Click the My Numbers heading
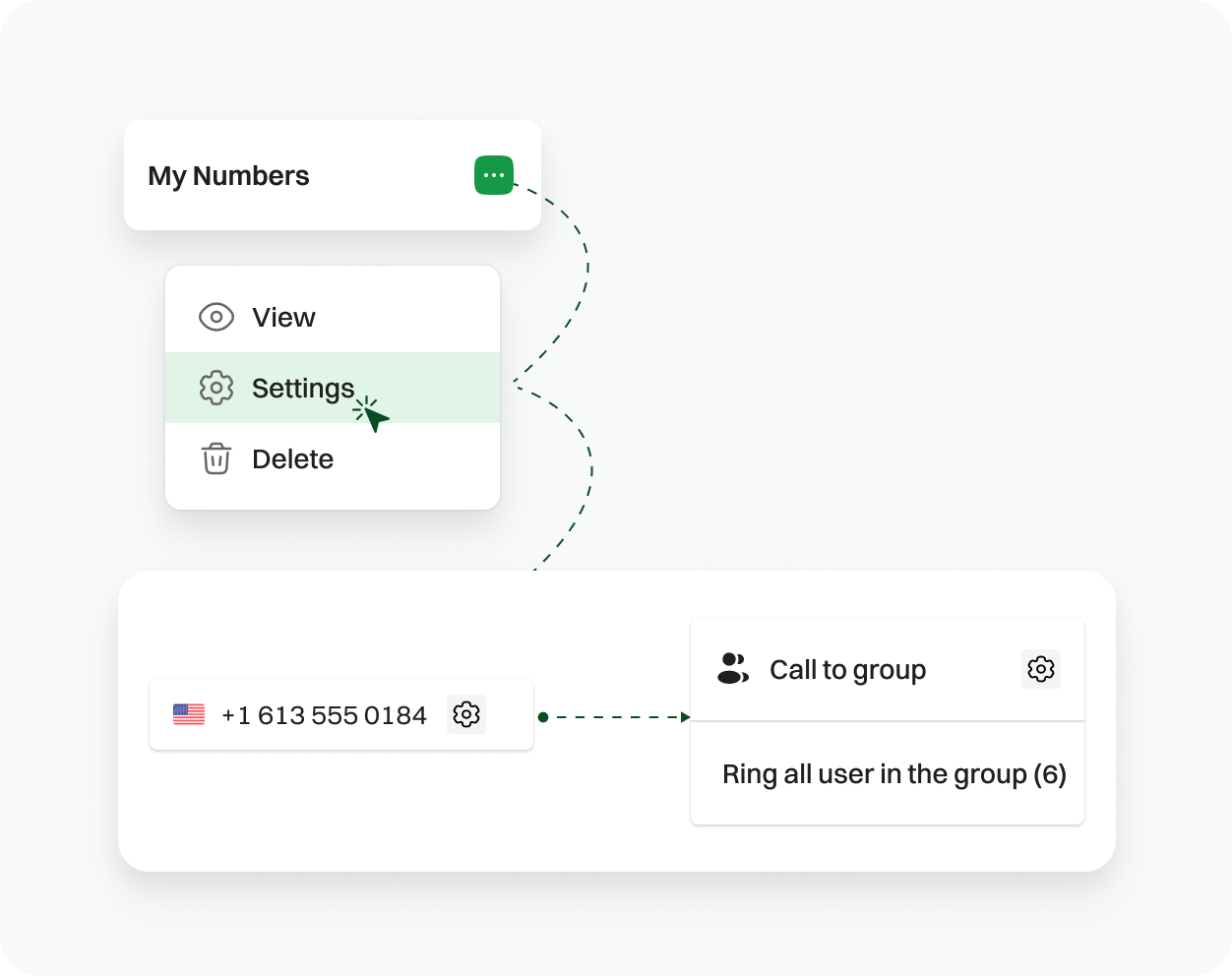Screen dimensions: 1232x976 [x=228, y=176]
